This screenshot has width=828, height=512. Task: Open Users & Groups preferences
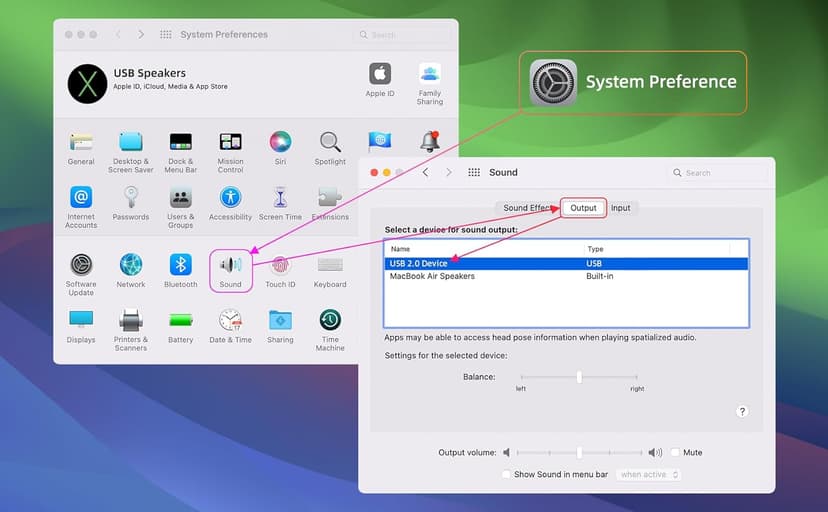[181, 197]
